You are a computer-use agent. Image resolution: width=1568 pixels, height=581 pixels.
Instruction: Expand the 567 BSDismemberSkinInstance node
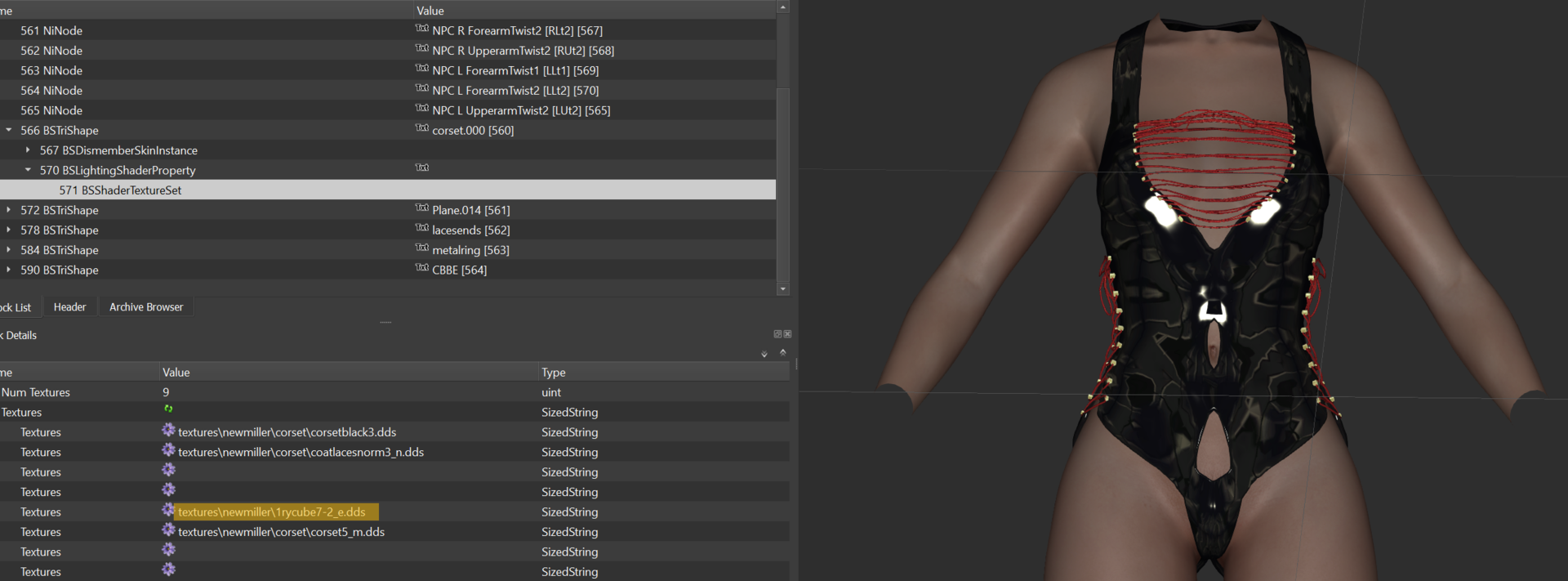pyautogui.click(x=28, y=150)
